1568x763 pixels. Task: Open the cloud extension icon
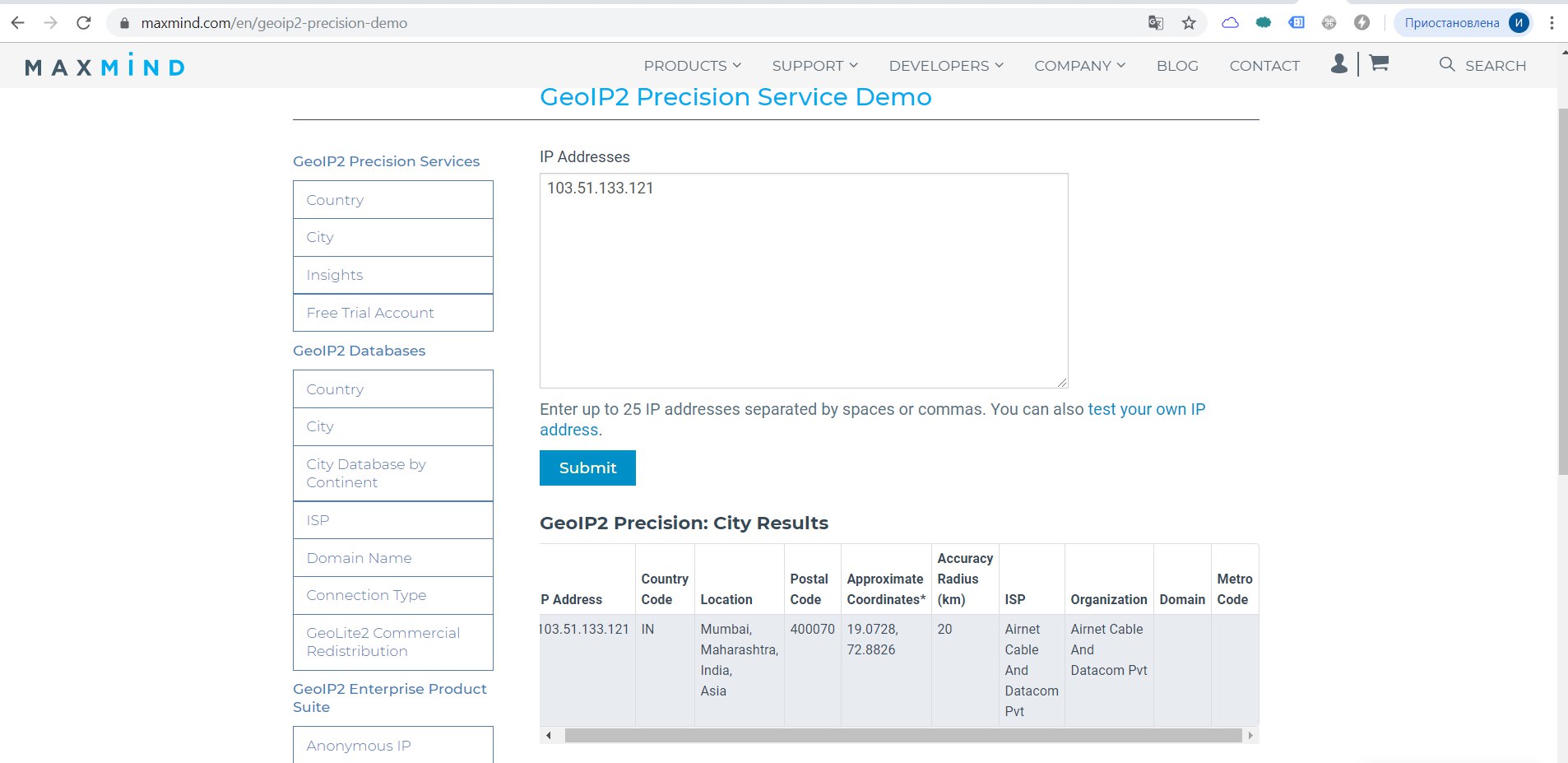pyautogui.click(x=1230, y=23)
